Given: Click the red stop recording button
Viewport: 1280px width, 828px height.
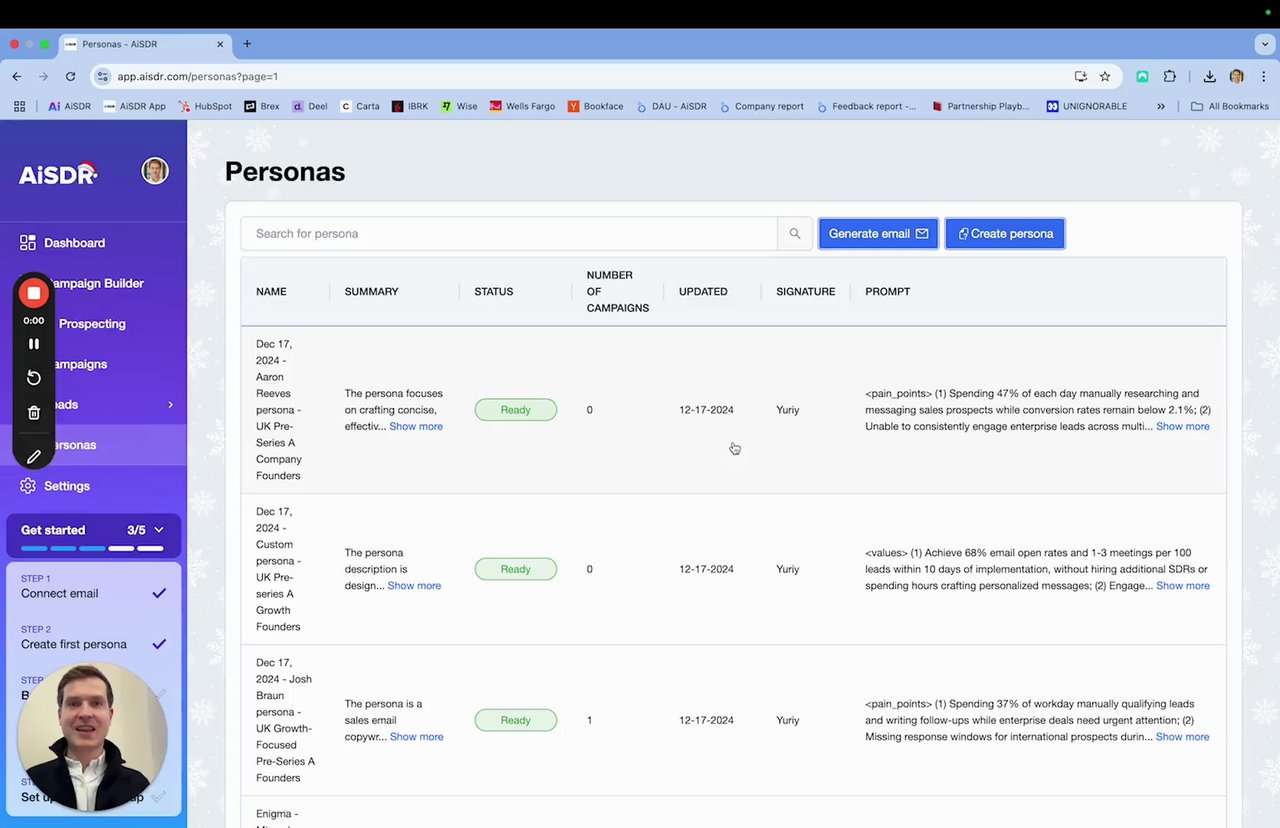Looking at the screenshot, I should [x=34, y=293].
